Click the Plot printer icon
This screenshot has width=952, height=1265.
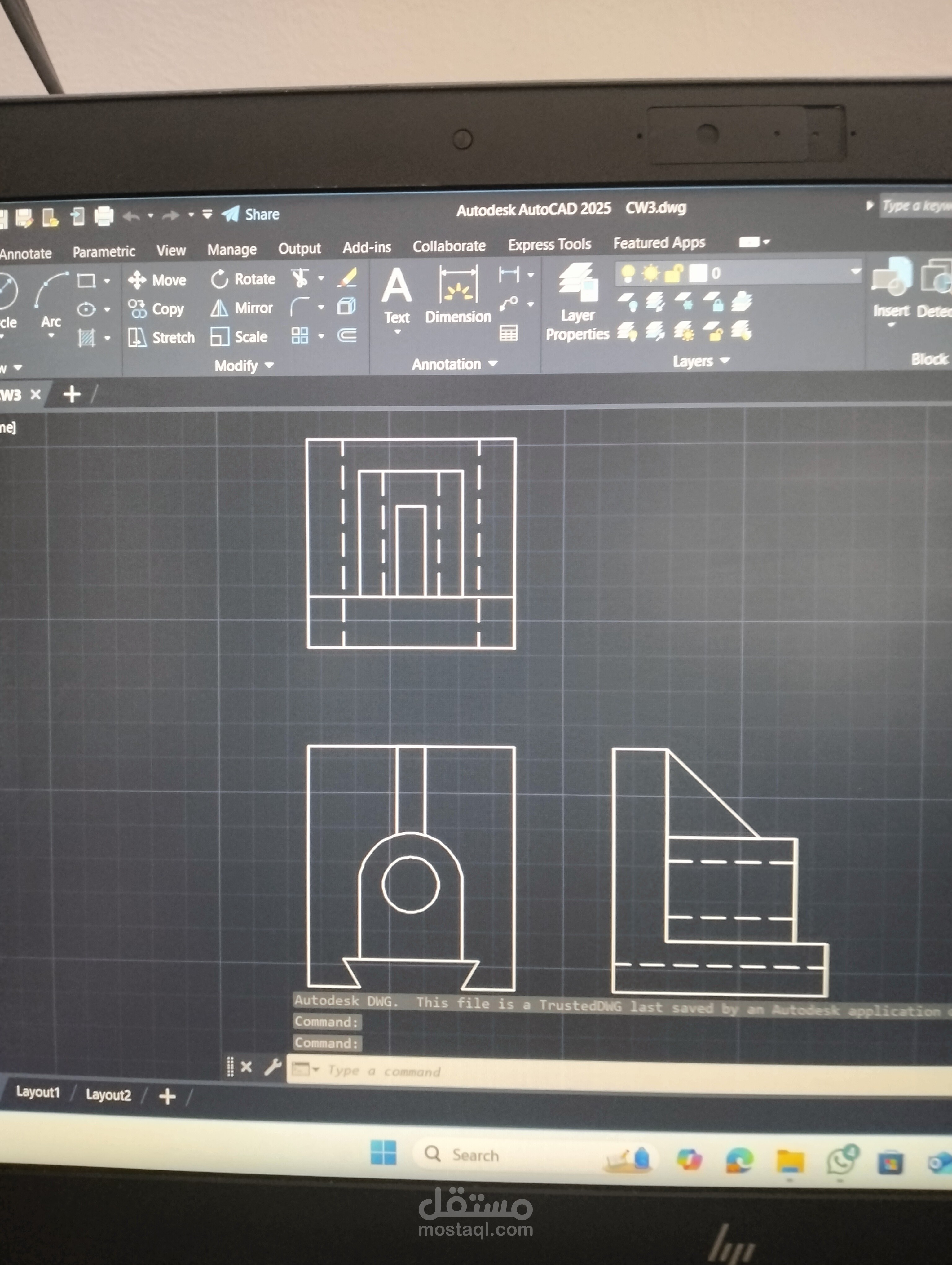coord(104,216)
